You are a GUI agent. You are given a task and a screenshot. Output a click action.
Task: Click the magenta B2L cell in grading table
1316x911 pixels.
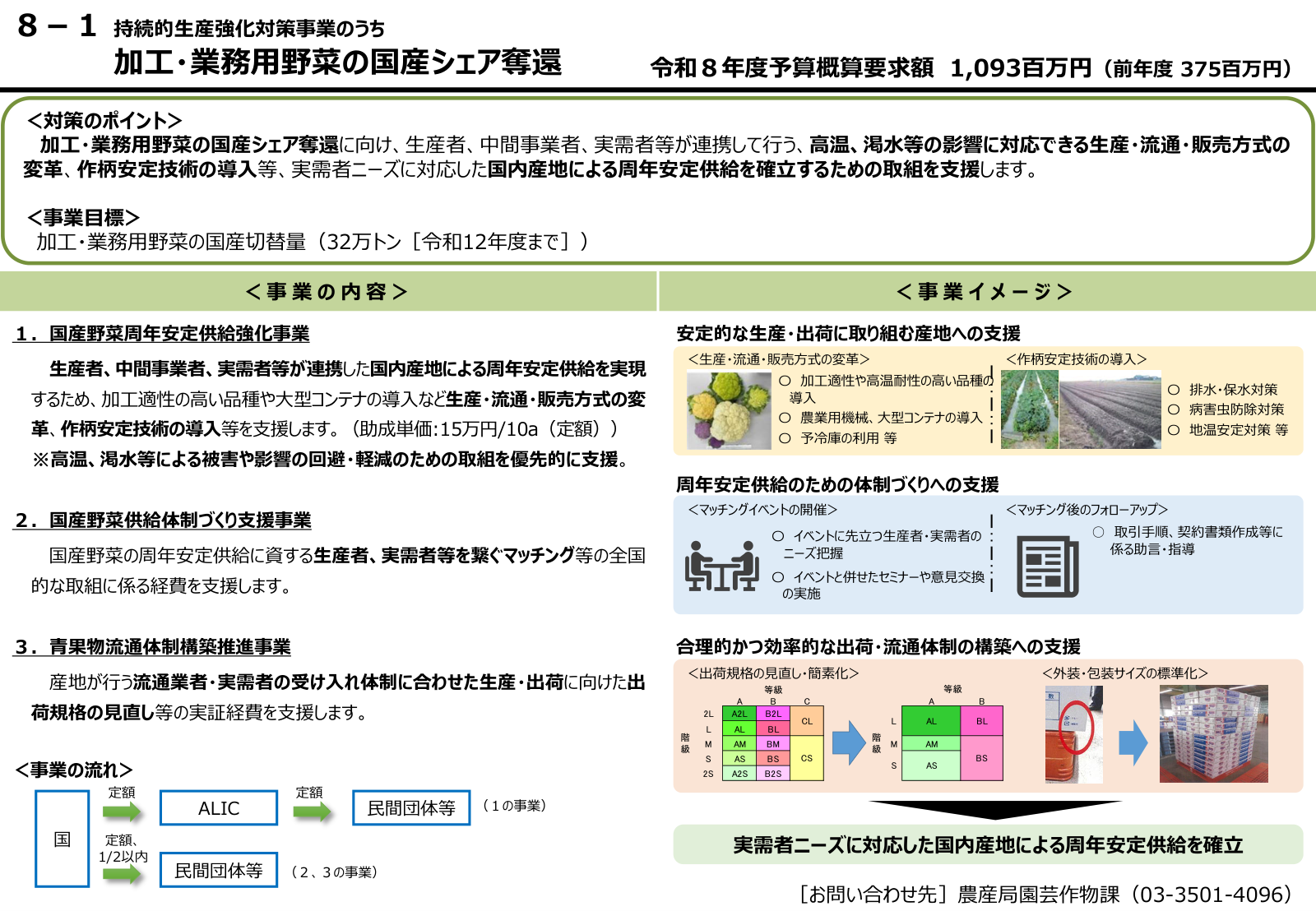point(773,714)
